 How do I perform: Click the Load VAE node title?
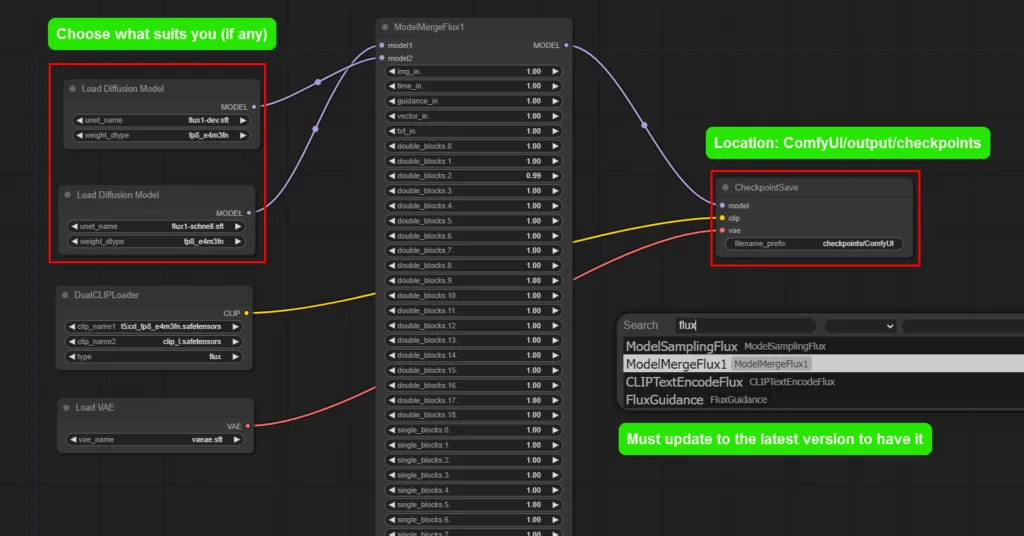pos(95,407)
